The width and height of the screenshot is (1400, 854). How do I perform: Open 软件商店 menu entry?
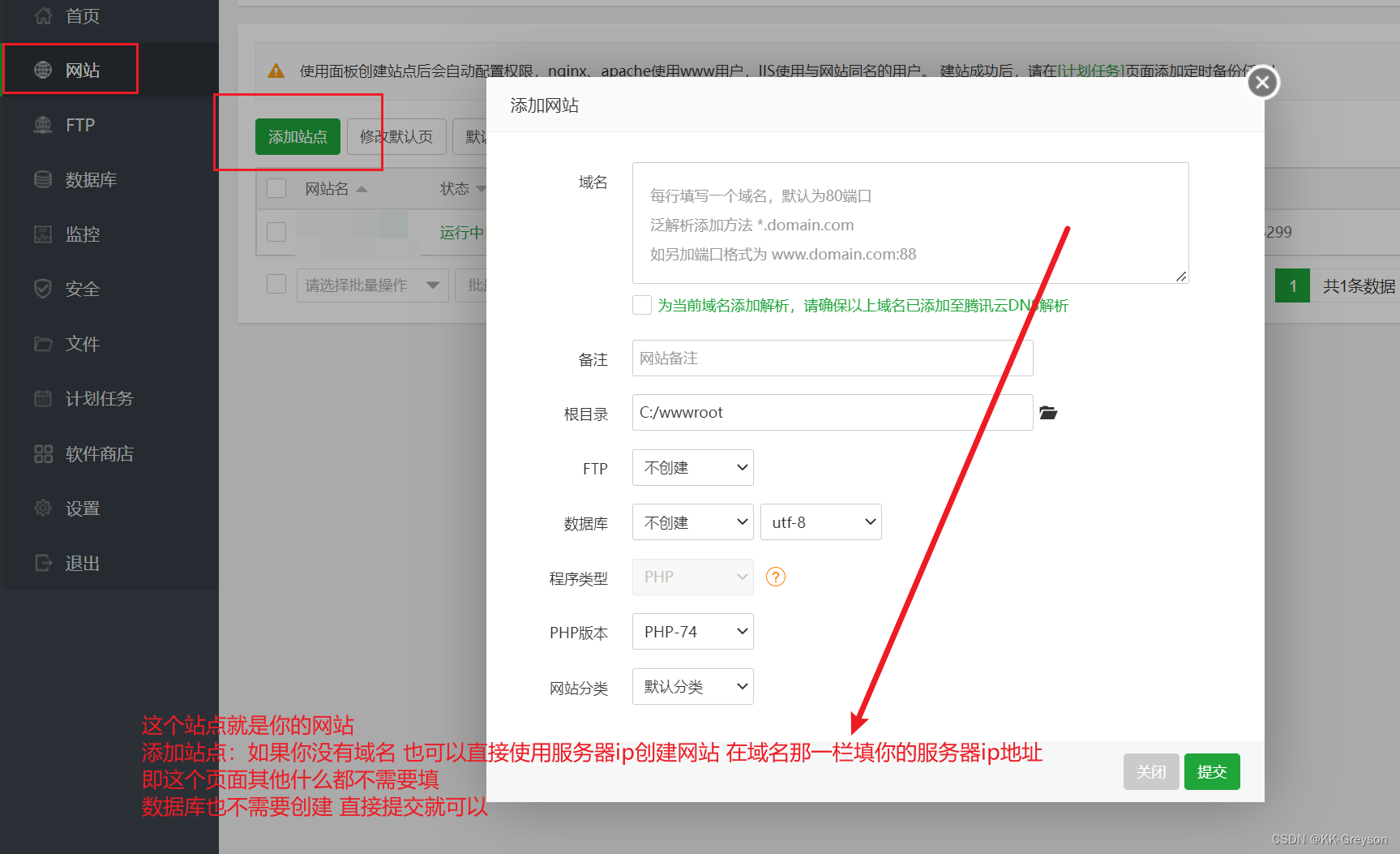tap(99, 453)
